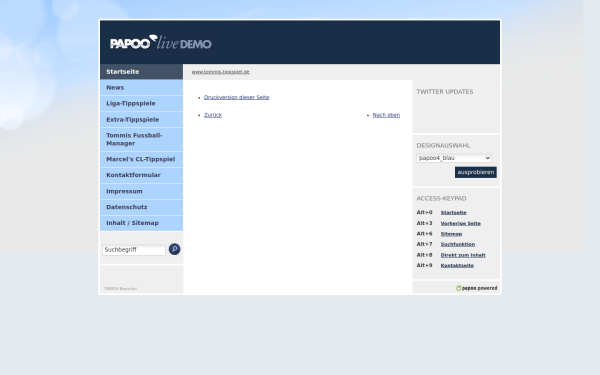Open Marcel's CL-Tippspiel page
This screenshot has height=375, width=600.
point(142,159)
